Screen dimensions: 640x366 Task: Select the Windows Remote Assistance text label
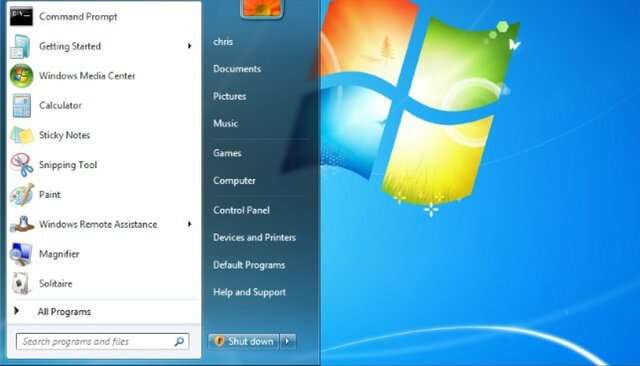pyautogui.click(x=98, y=224)
